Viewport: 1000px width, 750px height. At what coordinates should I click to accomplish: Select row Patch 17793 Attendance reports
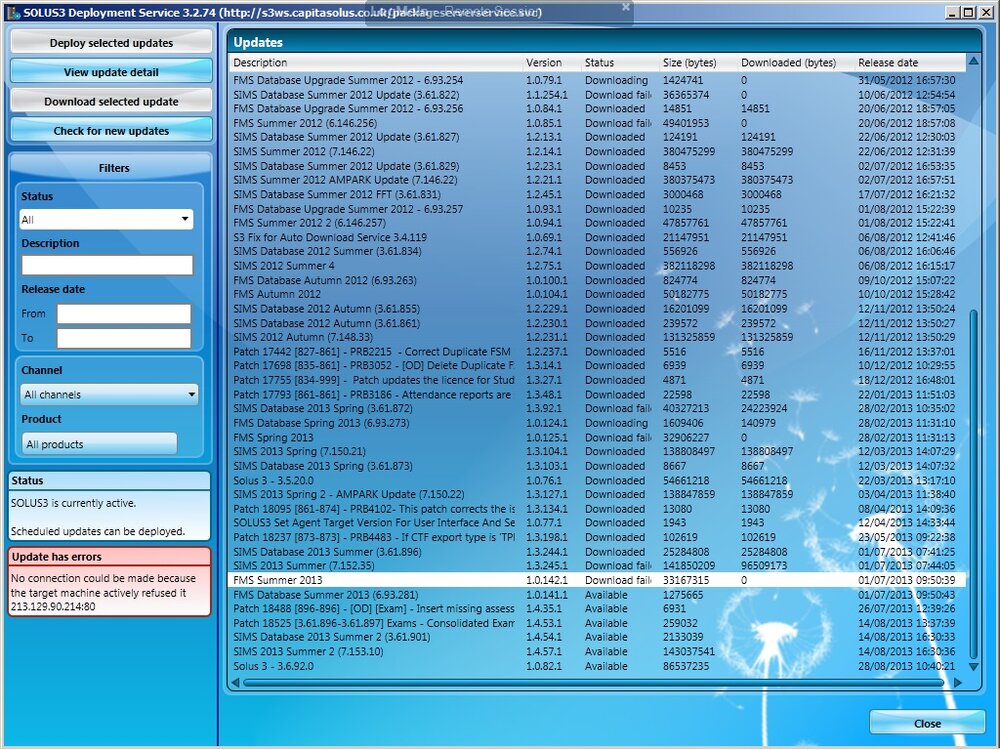597,395
